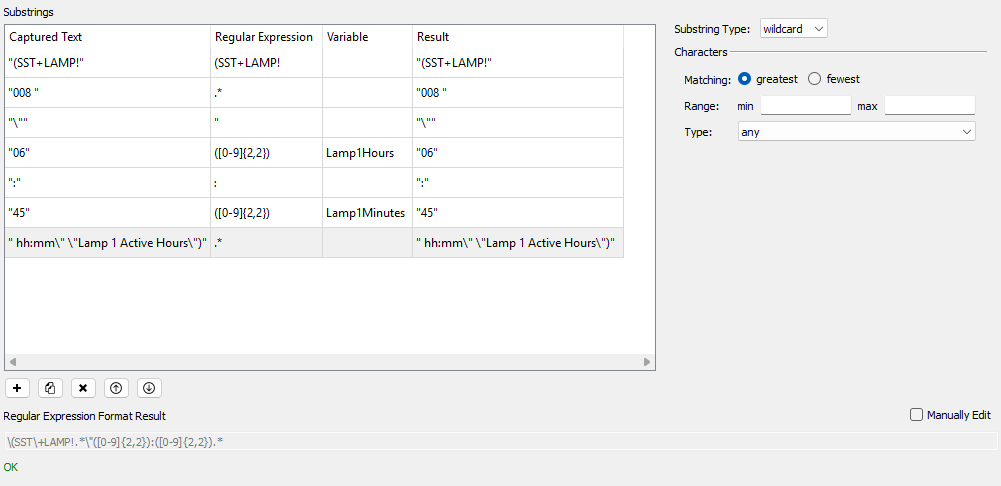Screen dimensions: 1001x486
Task: Click the left arrow of horizontal scrollbar
Action: click(x=12, y=362)
